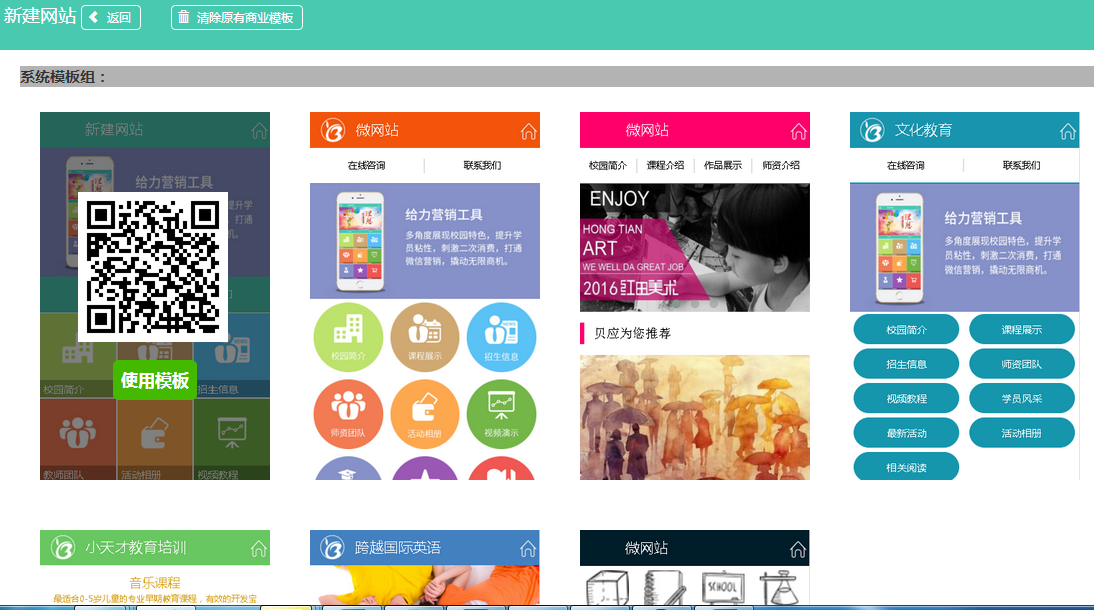Click 教师团队 tile in first template
Viewport: 1094px width, 610px height.
78,439
